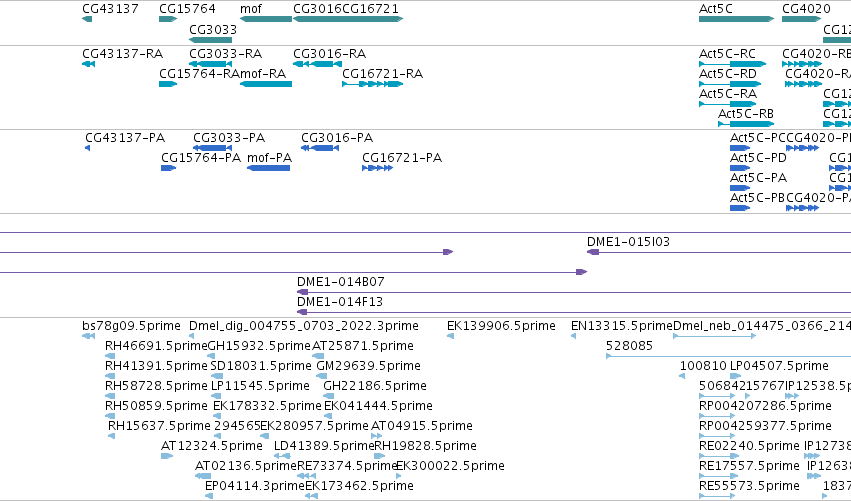This screenshot has width=851, height=501.
Task: Select transcript Act5C-RD
Action: tap(730, 85)
